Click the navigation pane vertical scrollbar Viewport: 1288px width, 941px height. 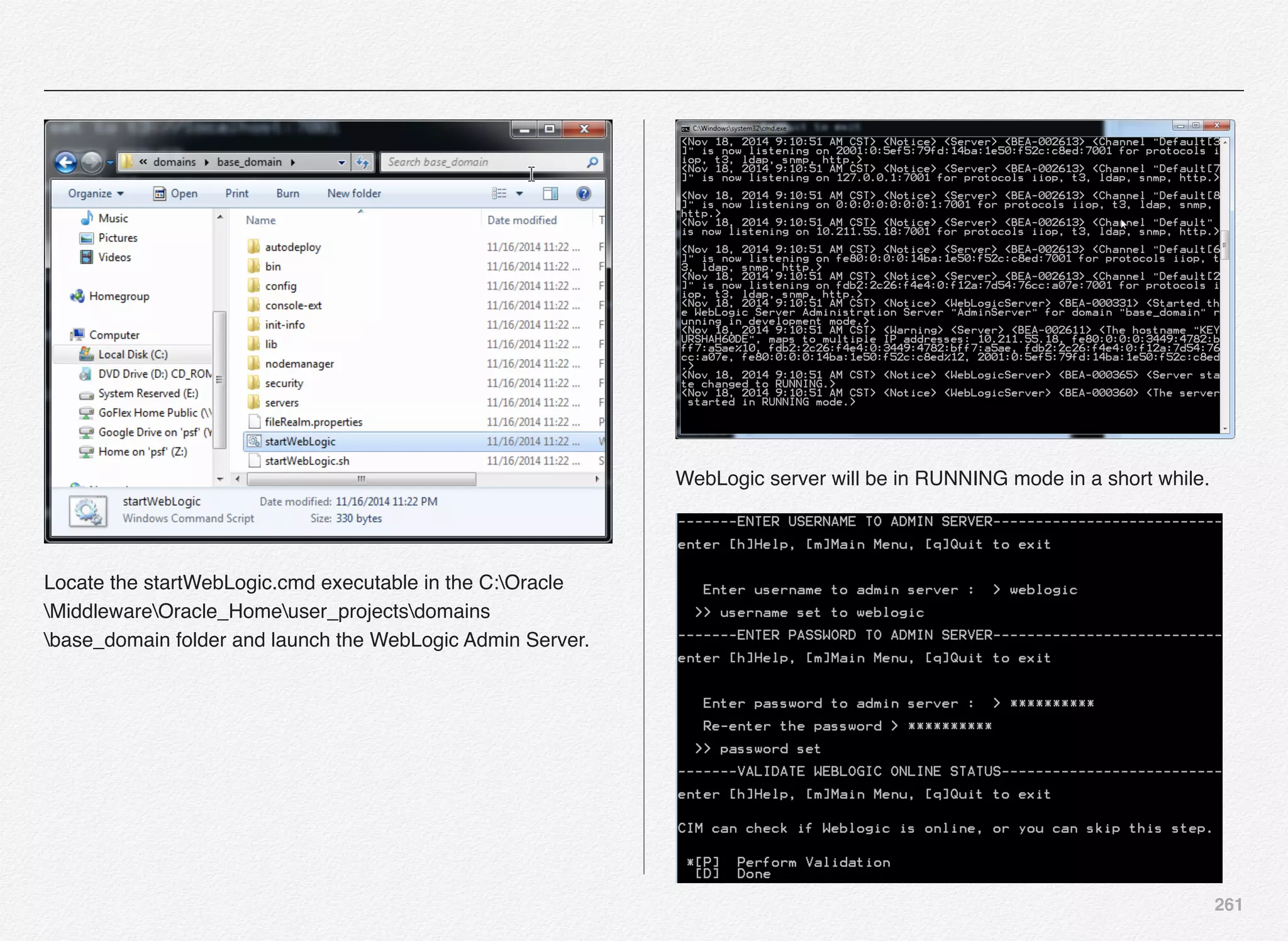click(x=219, y=379)
